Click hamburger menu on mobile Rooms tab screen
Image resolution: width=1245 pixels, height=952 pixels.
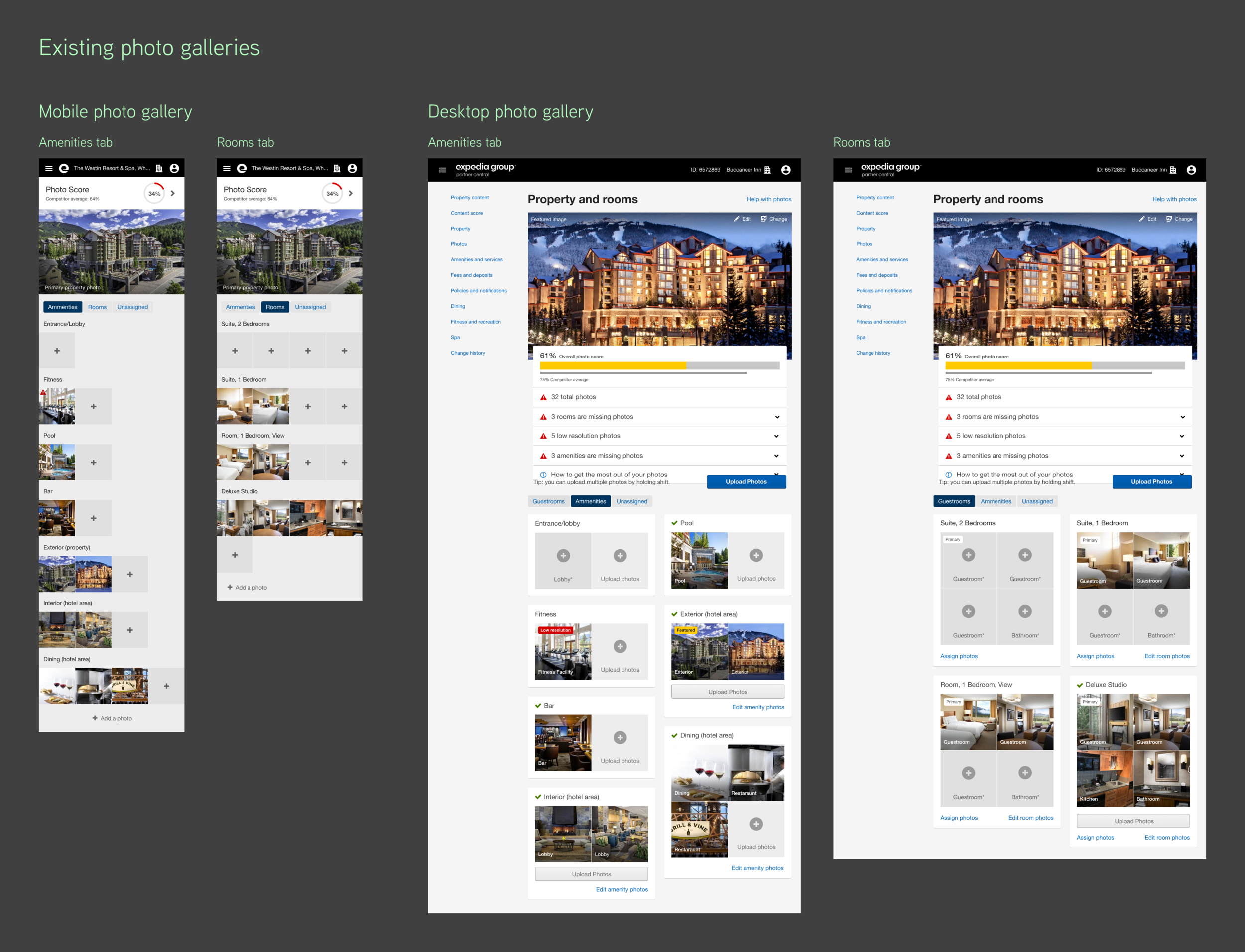(227, 168)
